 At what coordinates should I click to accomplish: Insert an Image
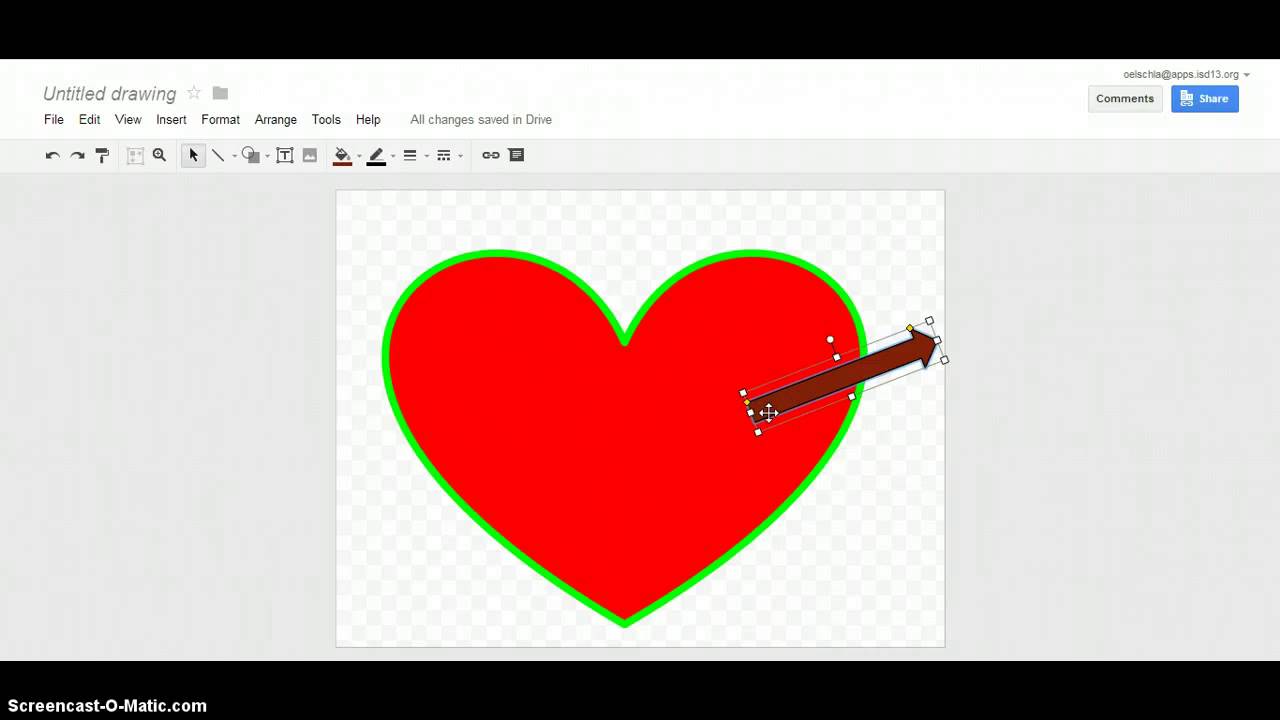(x=309, y=155)
